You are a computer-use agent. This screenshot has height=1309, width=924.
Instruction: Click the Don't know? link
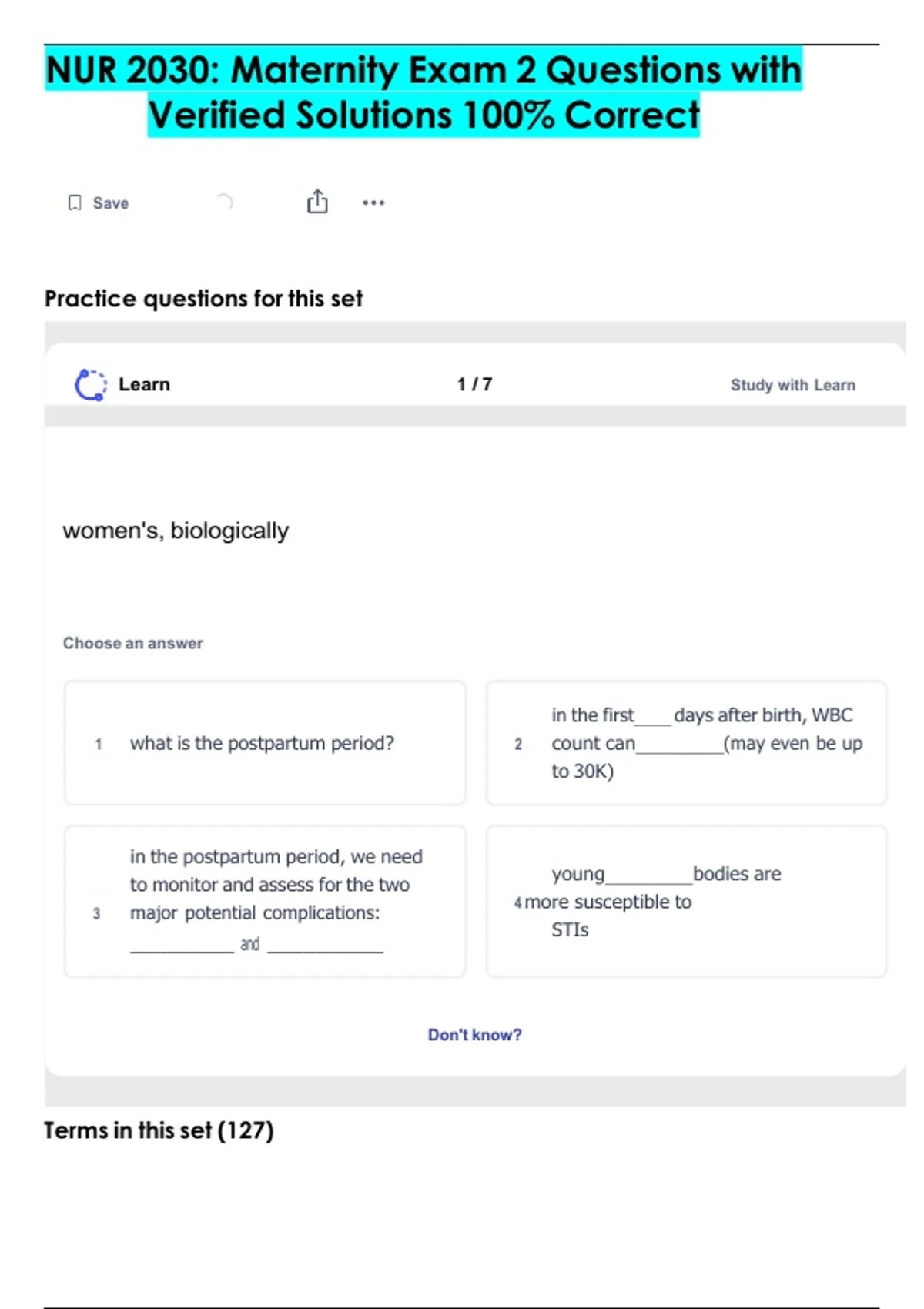coord(474,1035)
